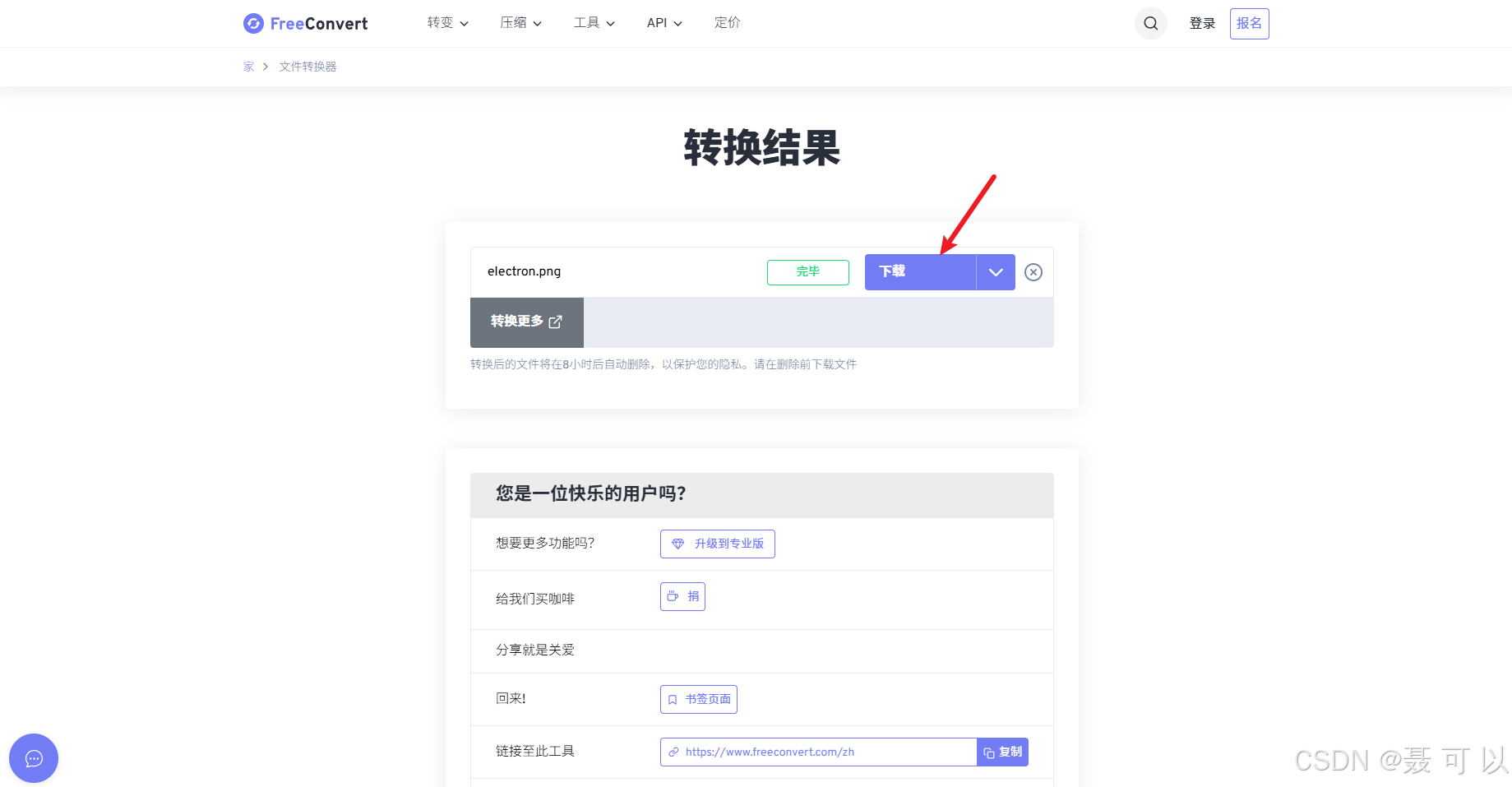This screenshot has width=1512, height=787.
Task: Navigate home via the 家 breadcrumb link
Action: click(x=248, y=66)
